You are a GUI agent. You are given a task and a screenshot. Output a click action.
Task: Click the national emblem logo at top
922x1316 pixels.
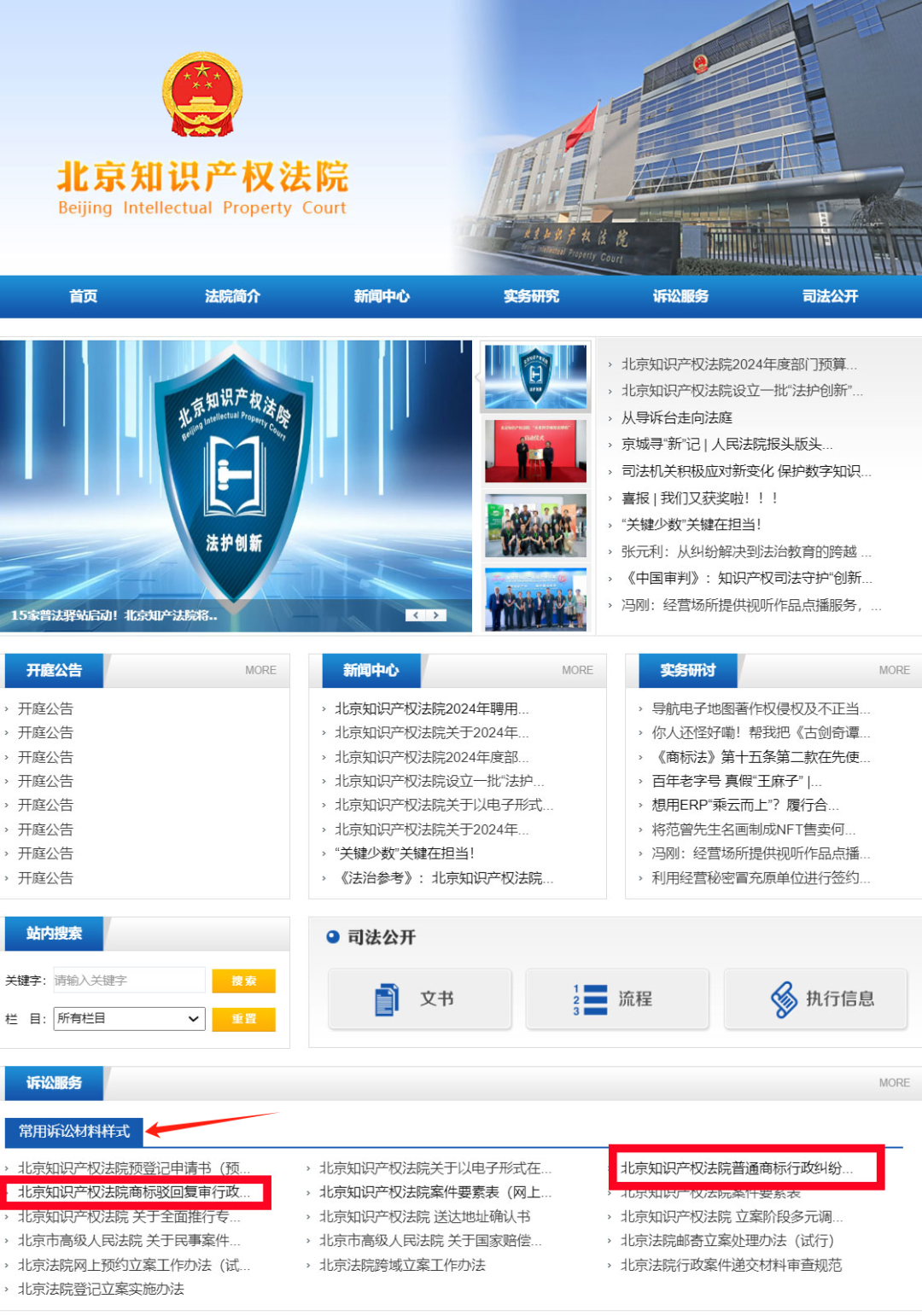click(202, 95)
